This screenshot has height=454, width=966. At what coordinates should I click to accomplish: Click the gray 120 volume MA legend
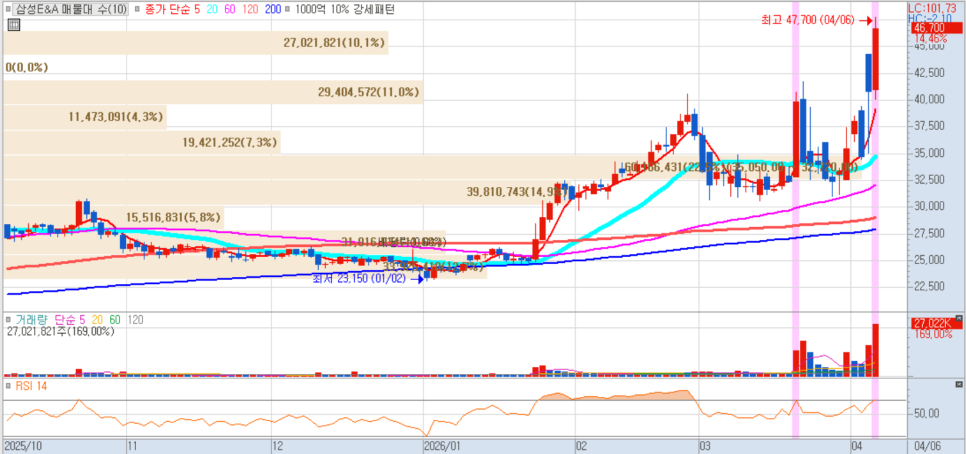point(135,320)
